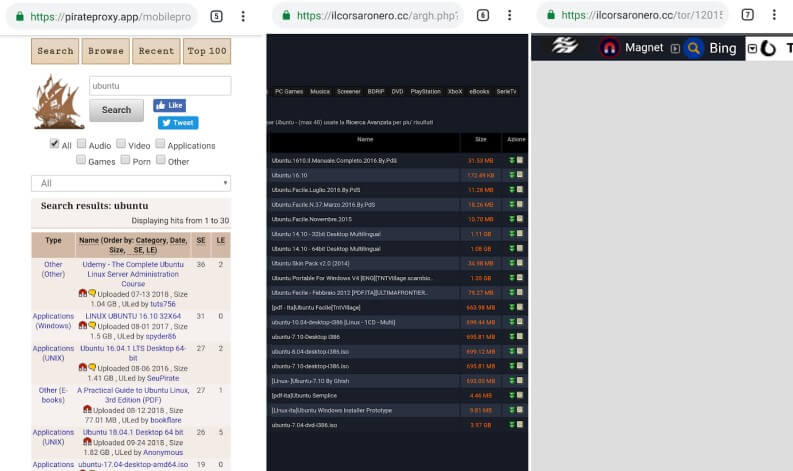793x471 pixels.
Task: Click the green download icon for Ubuntu.Facile.Novembre.2015
Action: (512, 219)
